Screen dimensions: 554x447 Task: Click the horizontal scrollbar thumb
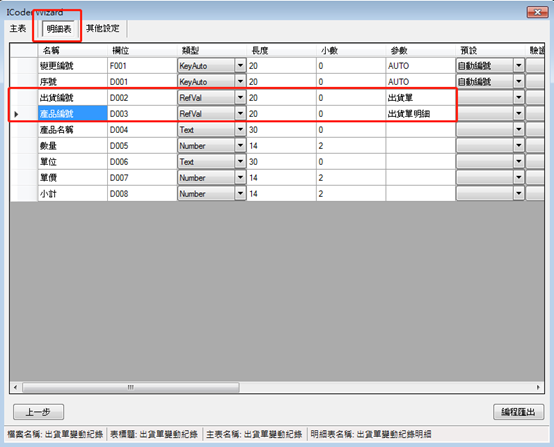131,387
